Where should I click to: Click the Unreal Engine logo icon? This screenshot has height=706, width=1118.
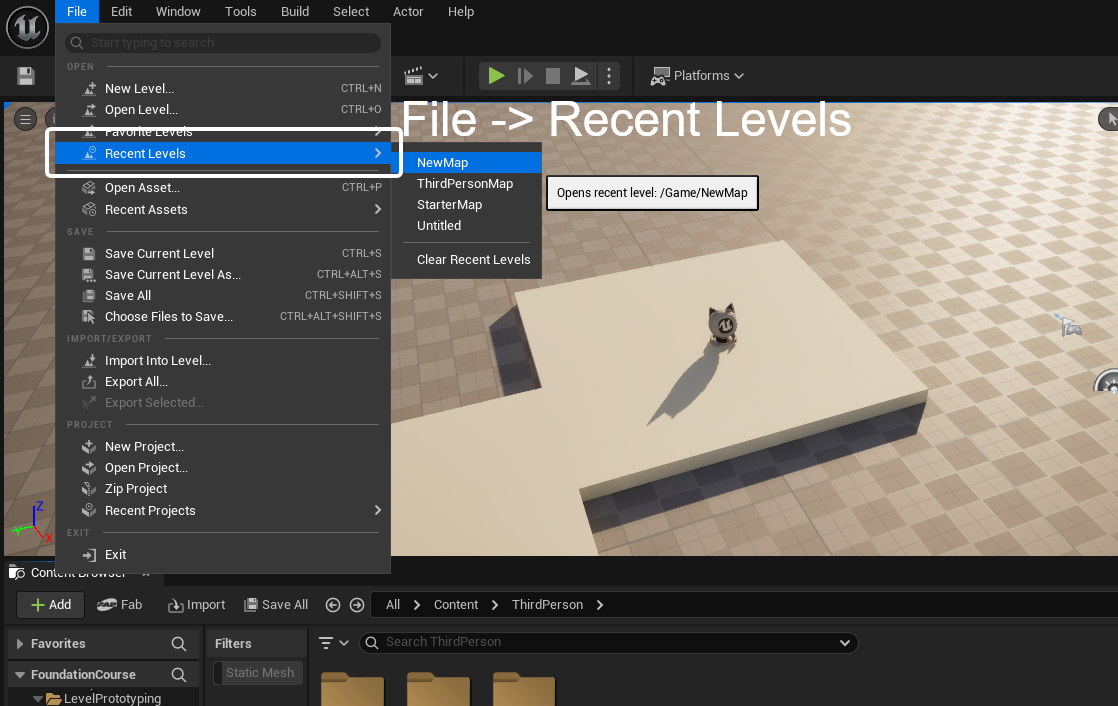(x=27, y=27)
